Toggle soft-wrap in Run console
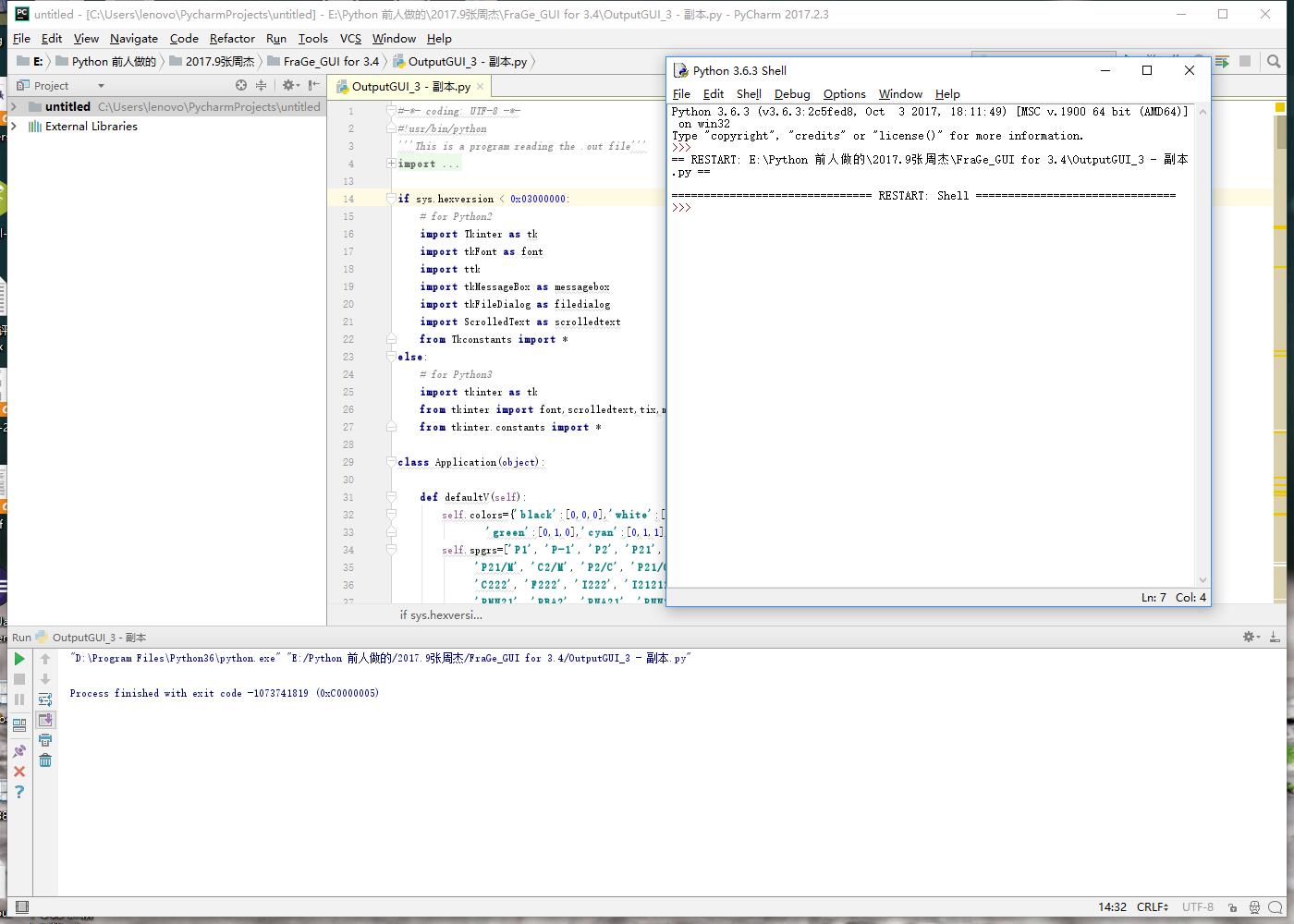1294x924 pixels. 45,699
